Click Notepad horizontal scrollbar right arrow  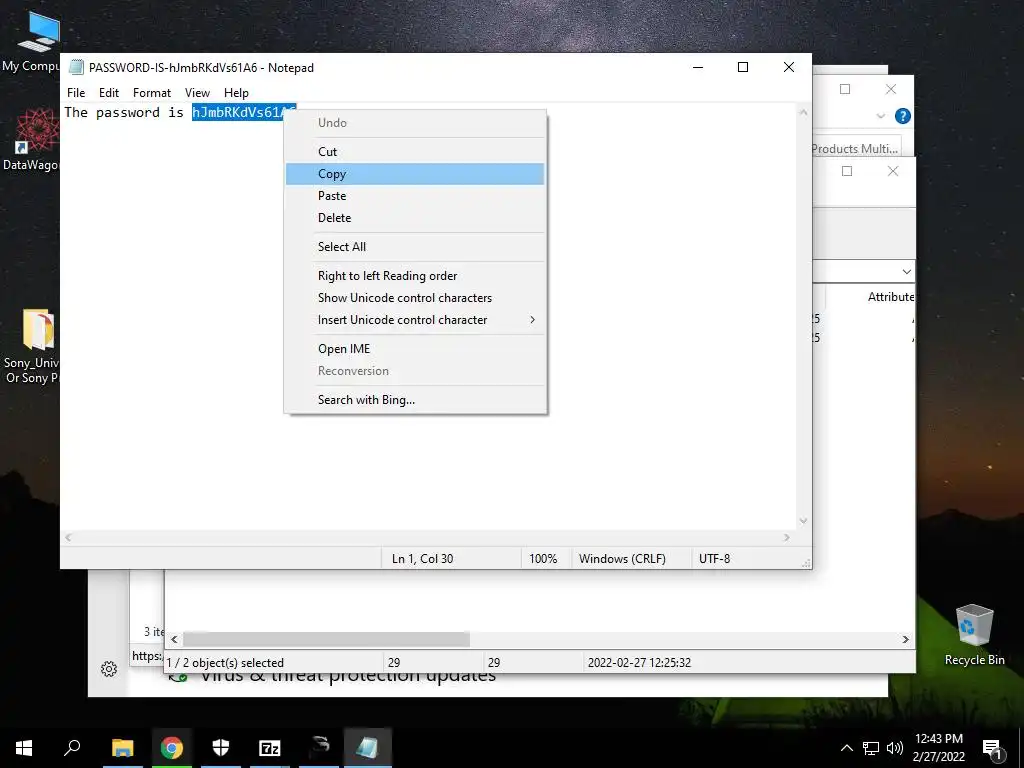click(786, 537)
